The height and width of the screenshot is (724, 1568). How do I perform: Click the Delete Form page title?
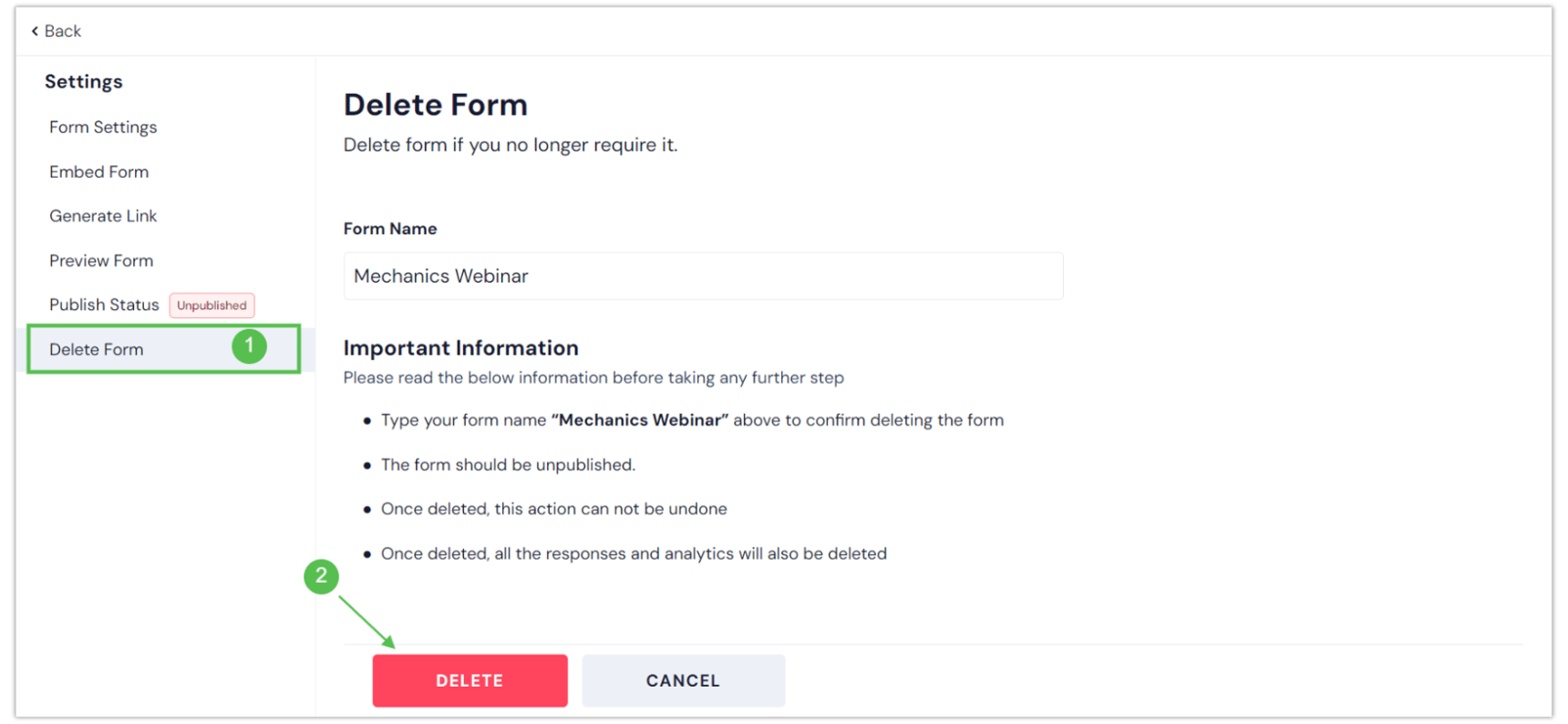click(435, 104)
